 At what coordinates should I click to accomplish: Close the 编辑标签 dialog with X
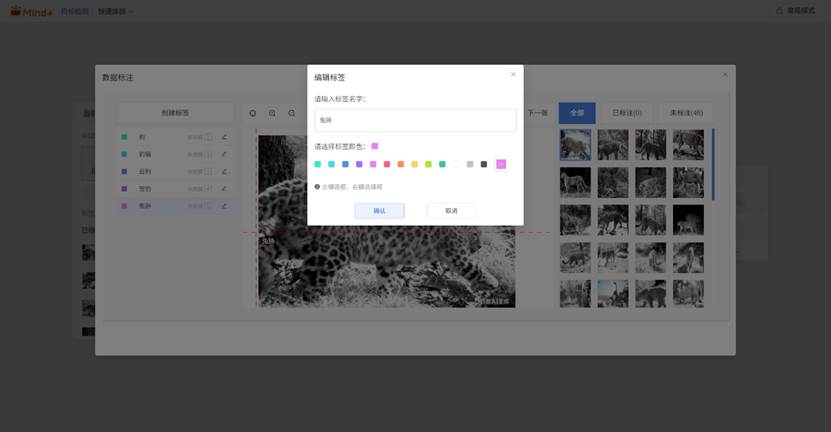[x=513, y=75]
